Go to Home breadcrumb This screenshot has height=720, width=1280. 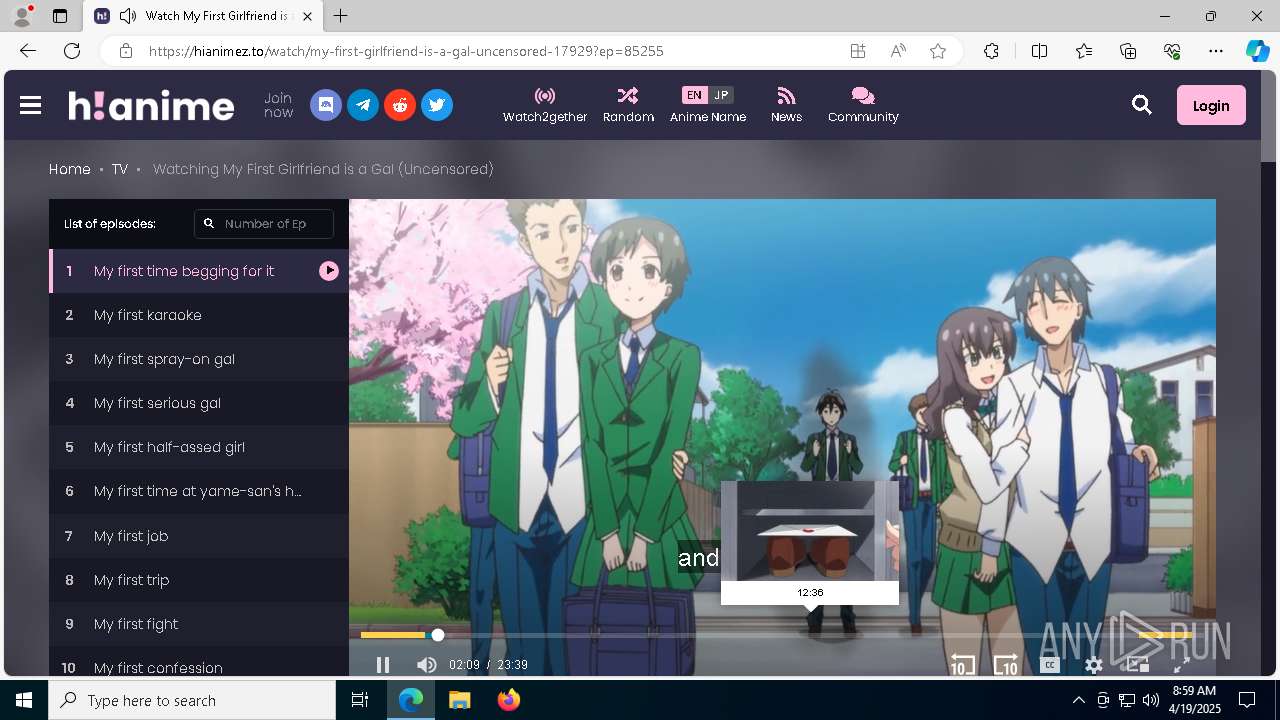click(70, 169)
